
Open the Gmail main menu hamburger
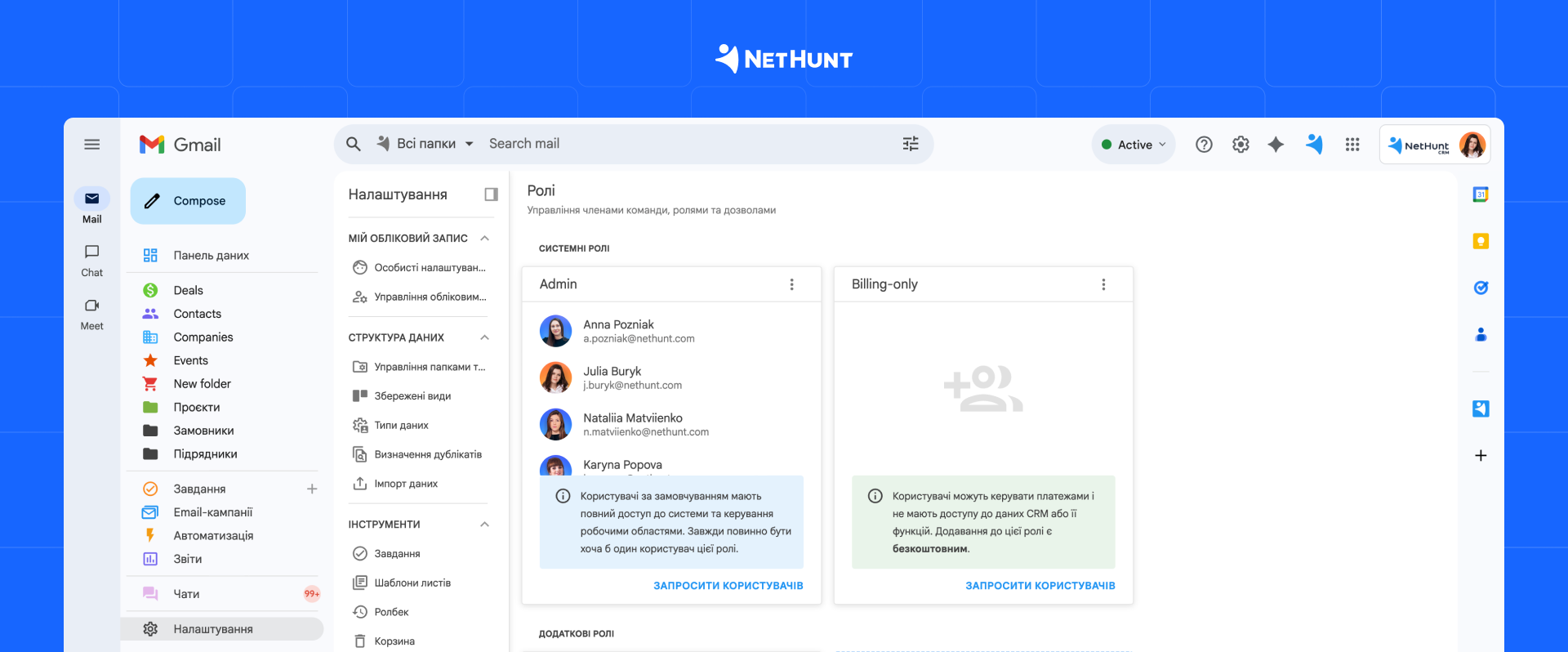tap(92, 145)
